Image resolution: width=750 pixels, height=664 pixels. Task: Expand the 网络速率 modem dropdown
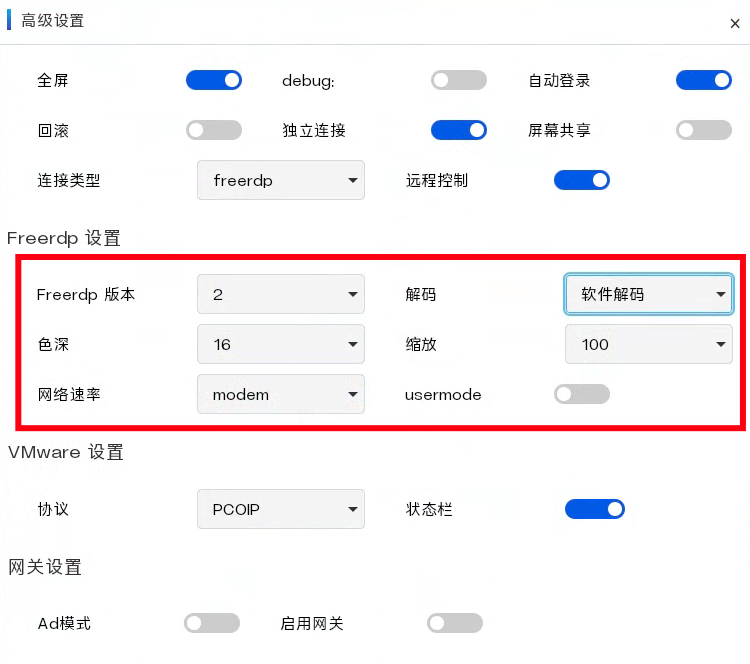[281, 394]
